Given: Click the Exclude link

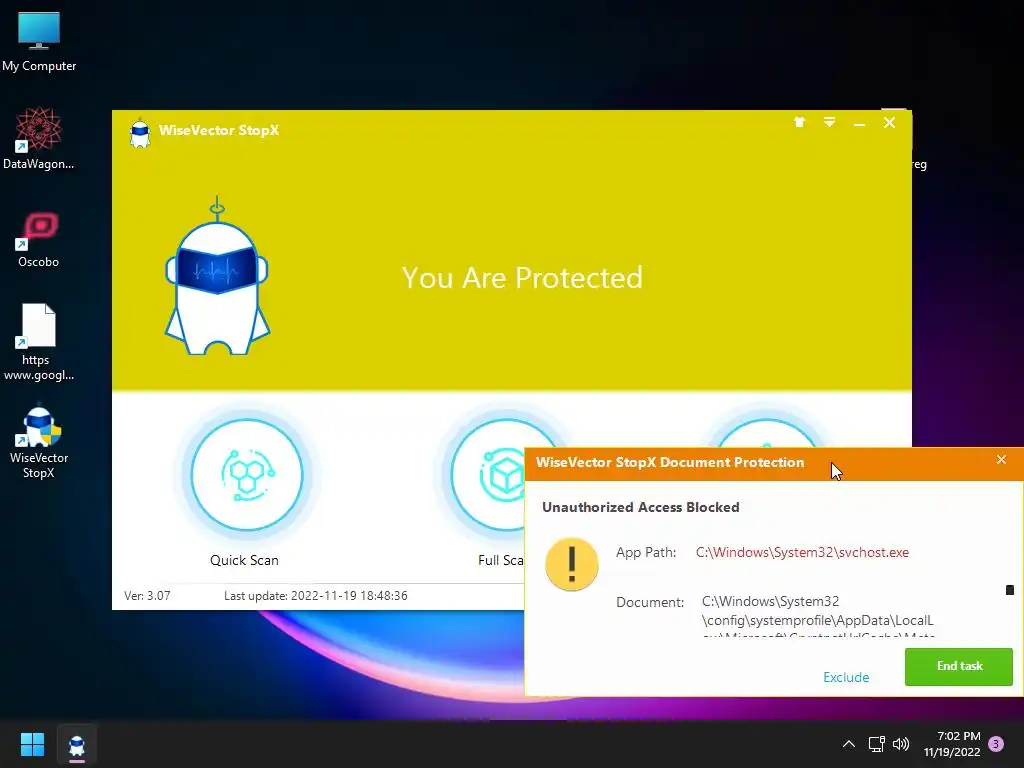Looking at the screenshot, I should coord(846,677).
